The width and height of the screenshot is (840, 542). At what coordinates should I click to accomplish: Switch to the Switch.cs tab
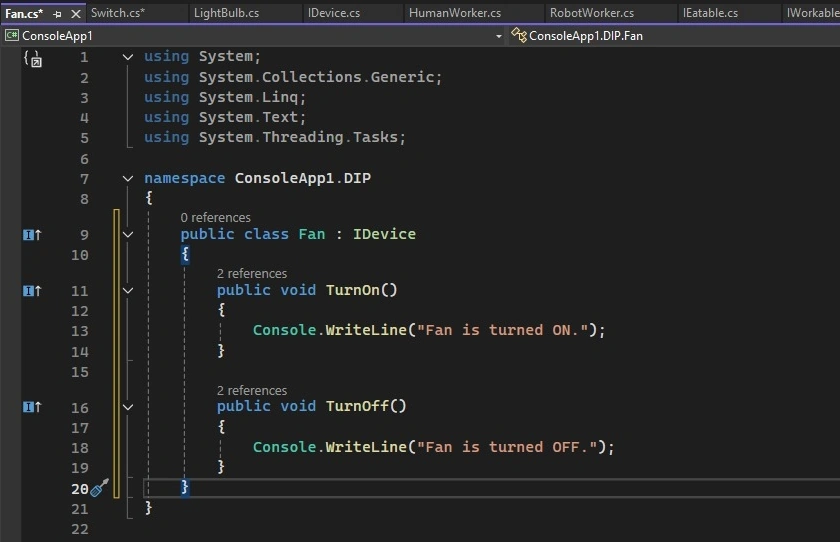click(x=118, y=13)
